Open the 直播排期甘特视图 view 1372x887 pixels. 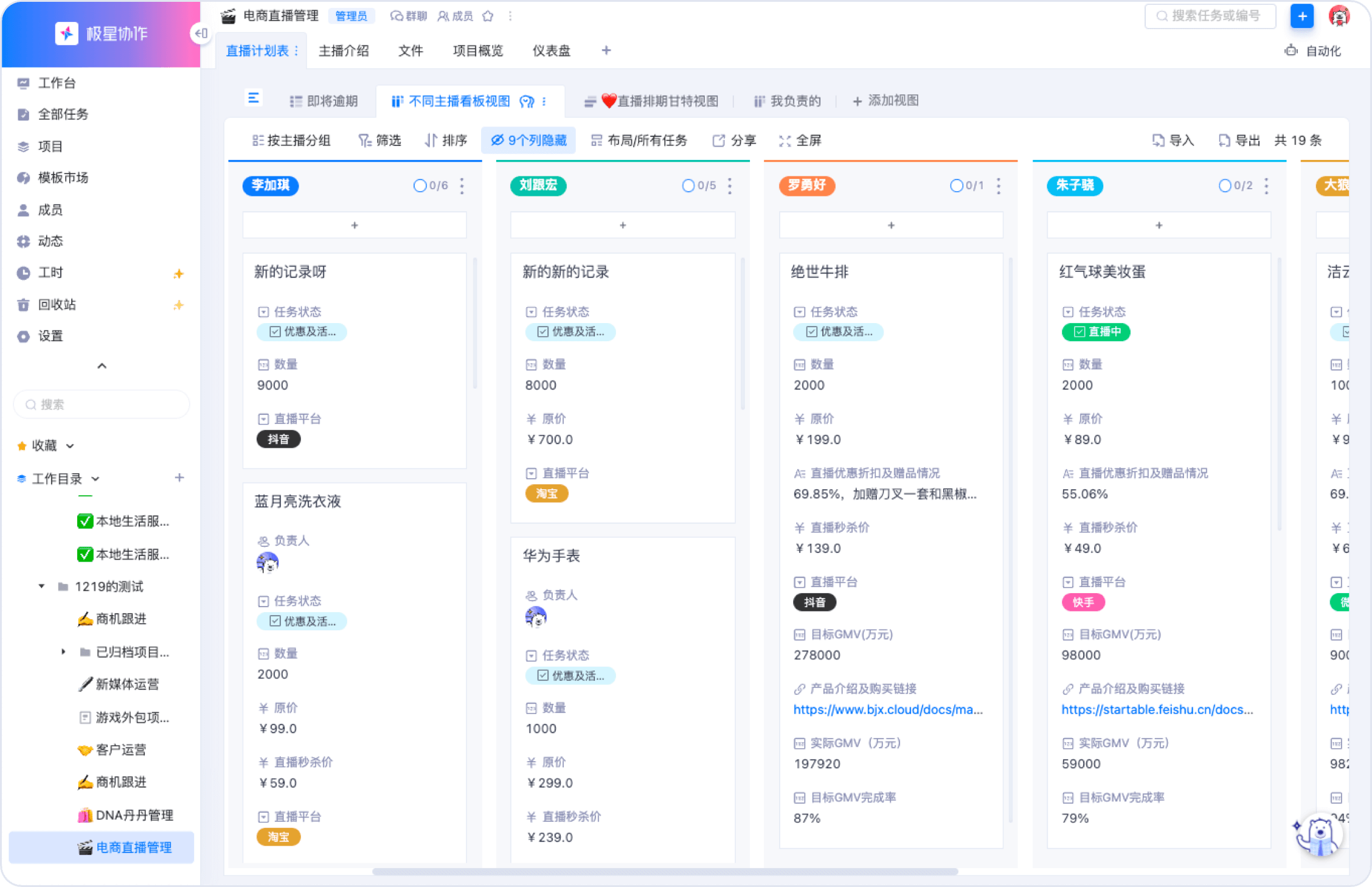point(651,102)
